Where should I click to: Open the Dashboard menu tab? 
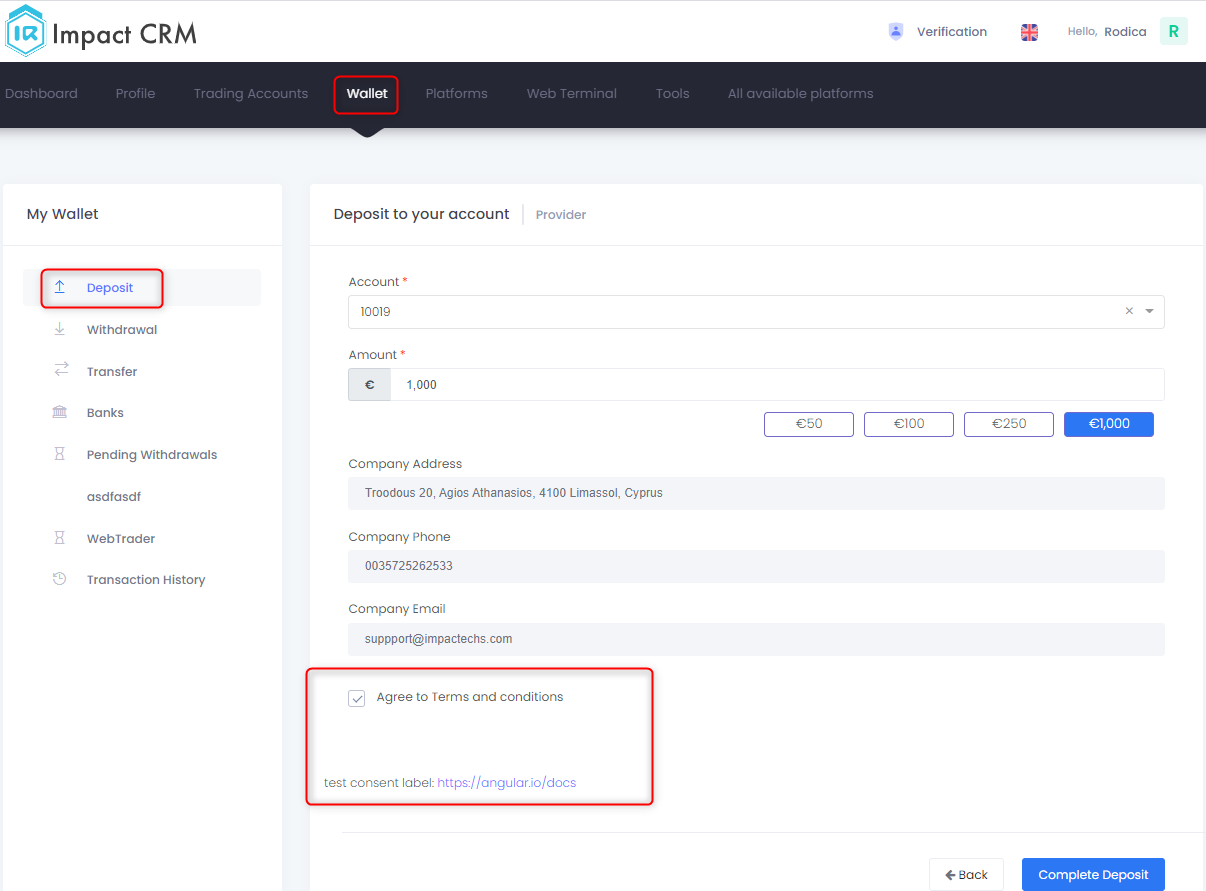tap(41, 93)
